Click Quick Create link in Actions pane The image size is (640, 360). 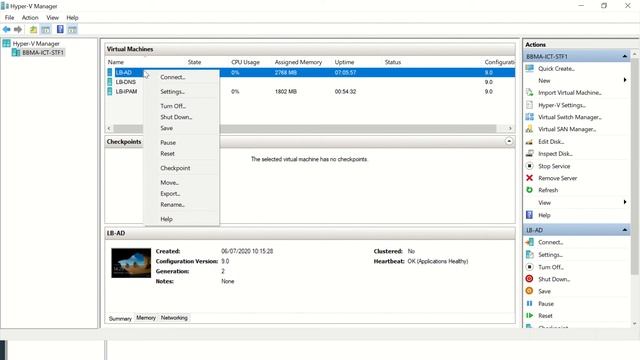pyautogui.click(x=556, y=69)
